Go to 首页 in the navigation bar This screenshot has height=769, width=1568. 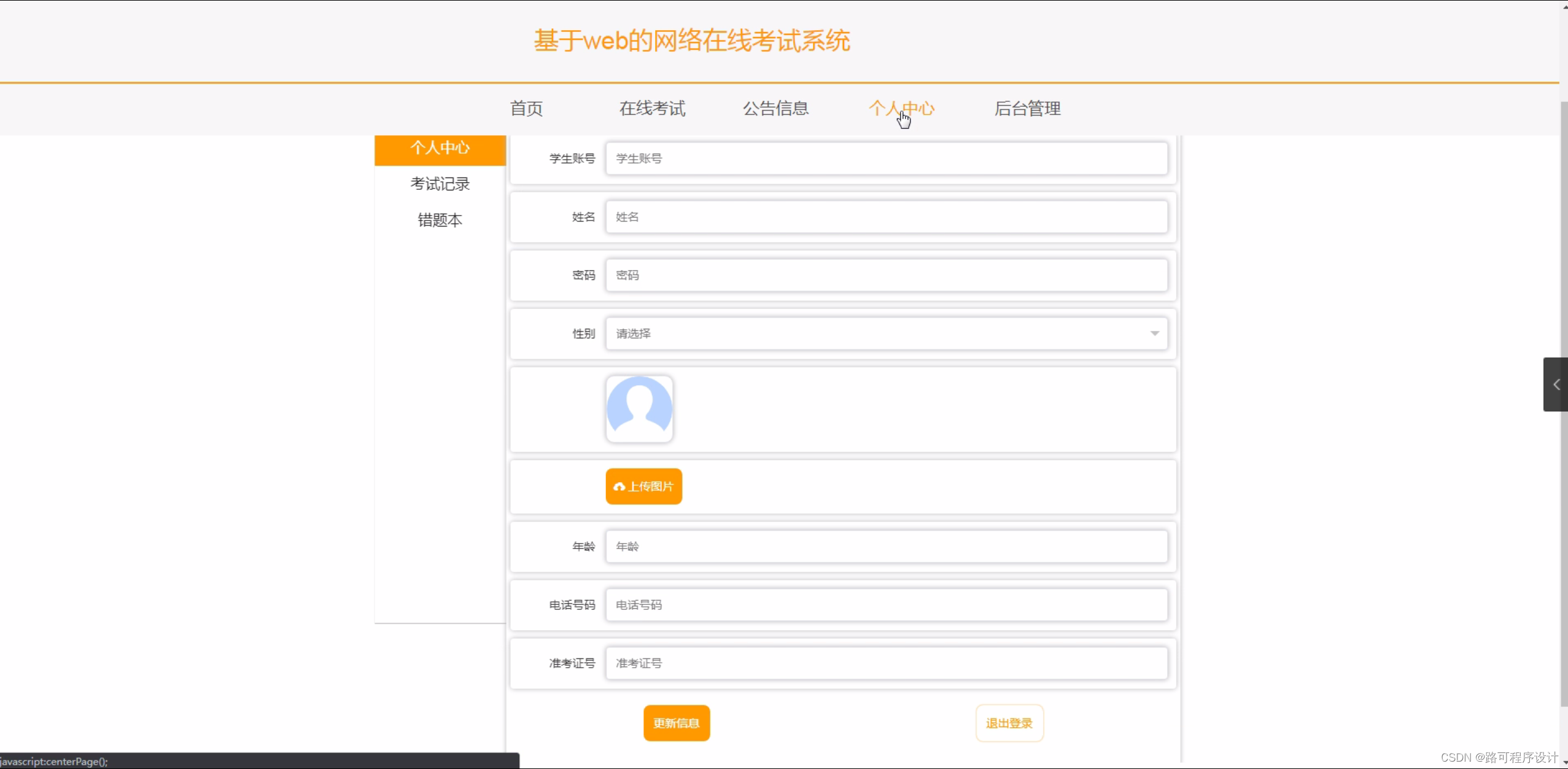526,109
